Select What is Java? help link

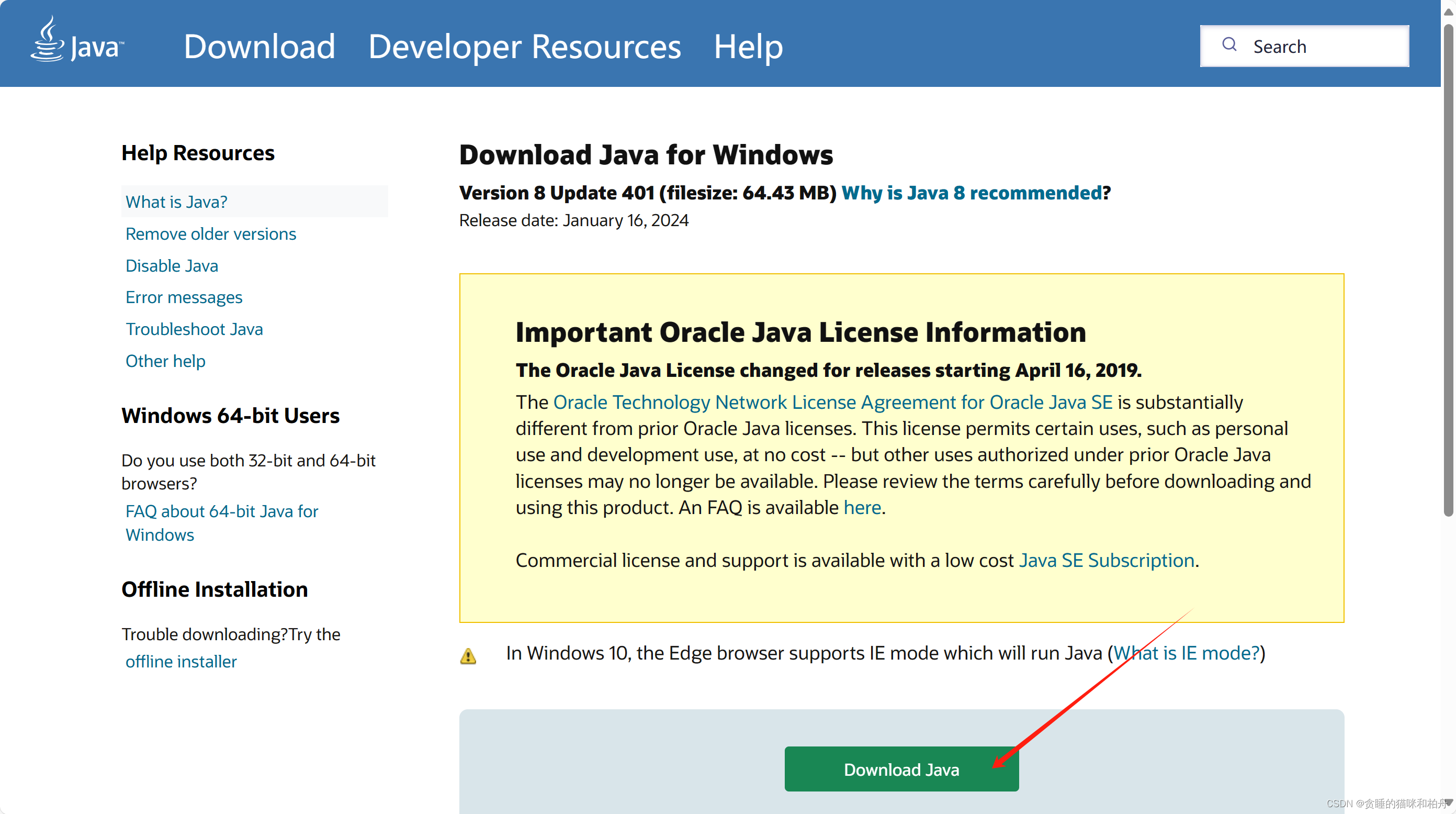[176, 202]
